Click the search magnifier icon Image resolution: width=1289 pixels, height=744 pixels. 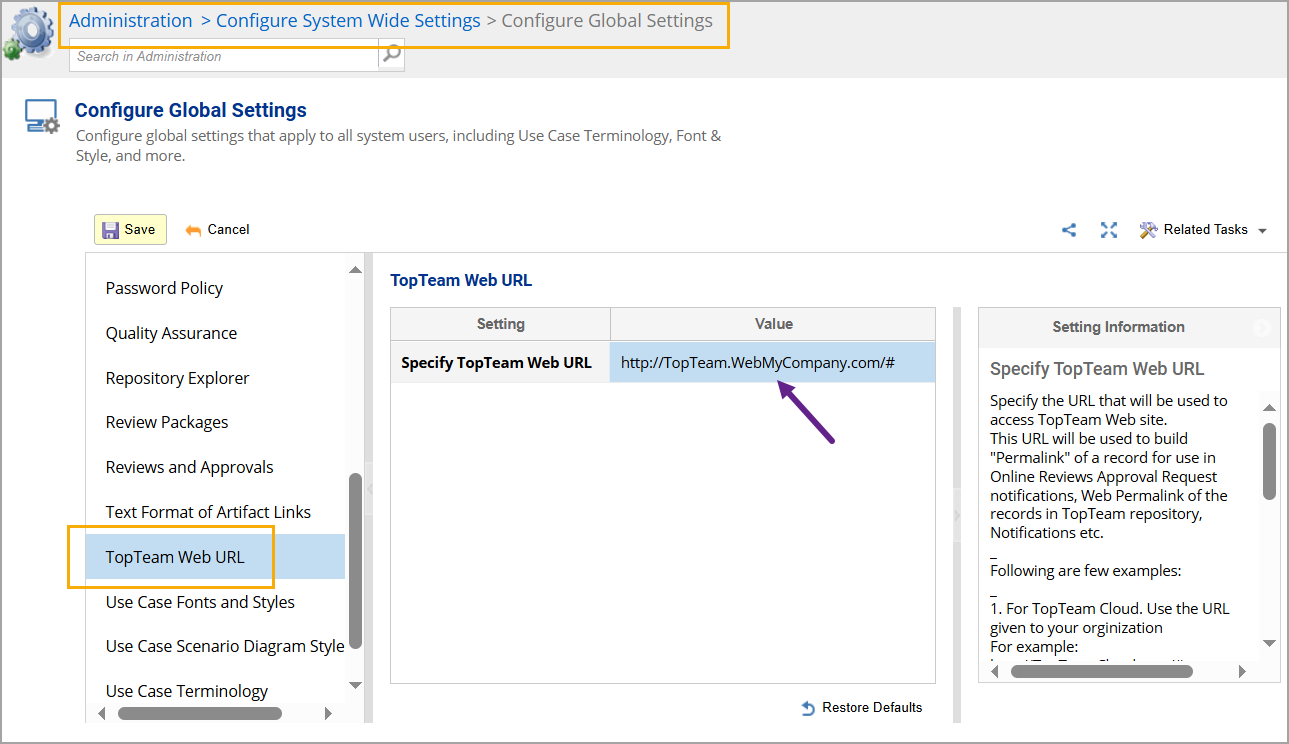pos(392,55)
